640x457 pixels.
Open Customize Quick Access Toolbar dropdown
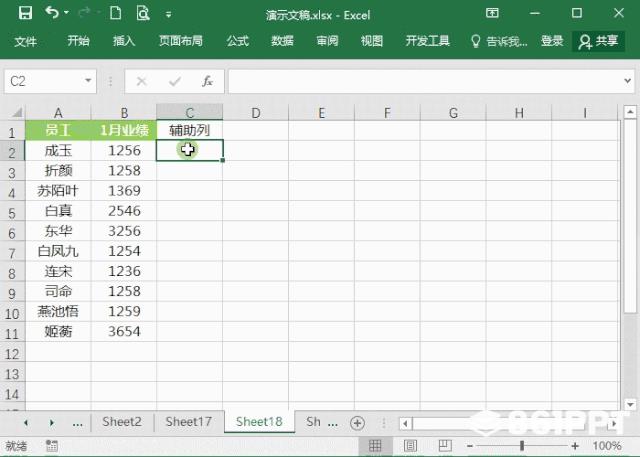[x=167, y=15]
